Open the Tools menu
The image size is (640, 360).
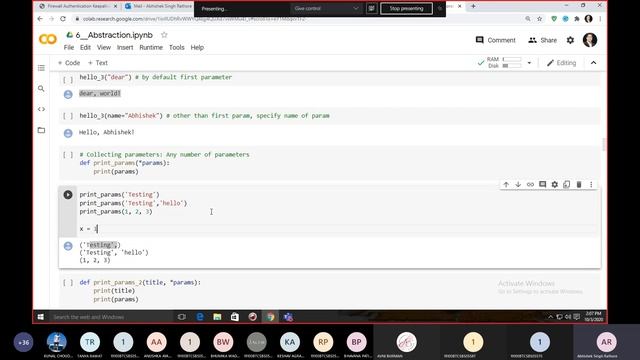(x=177, y=47)
